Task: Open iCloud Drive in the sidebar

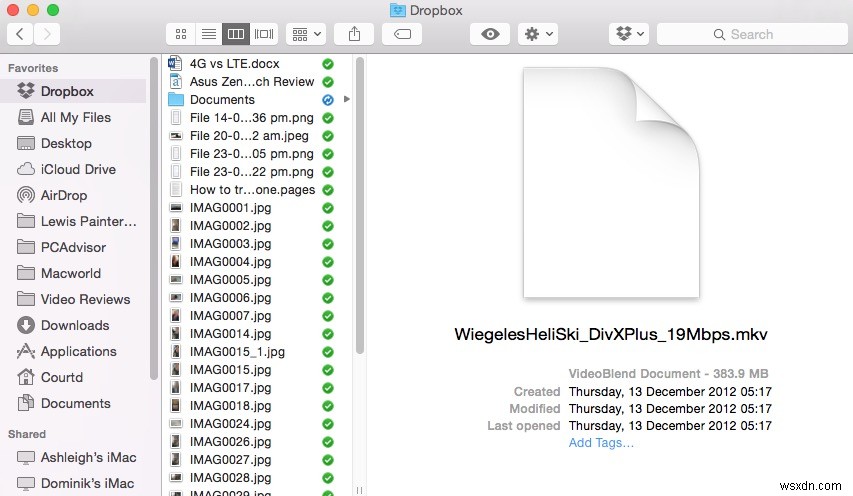Action: point(73,169)
